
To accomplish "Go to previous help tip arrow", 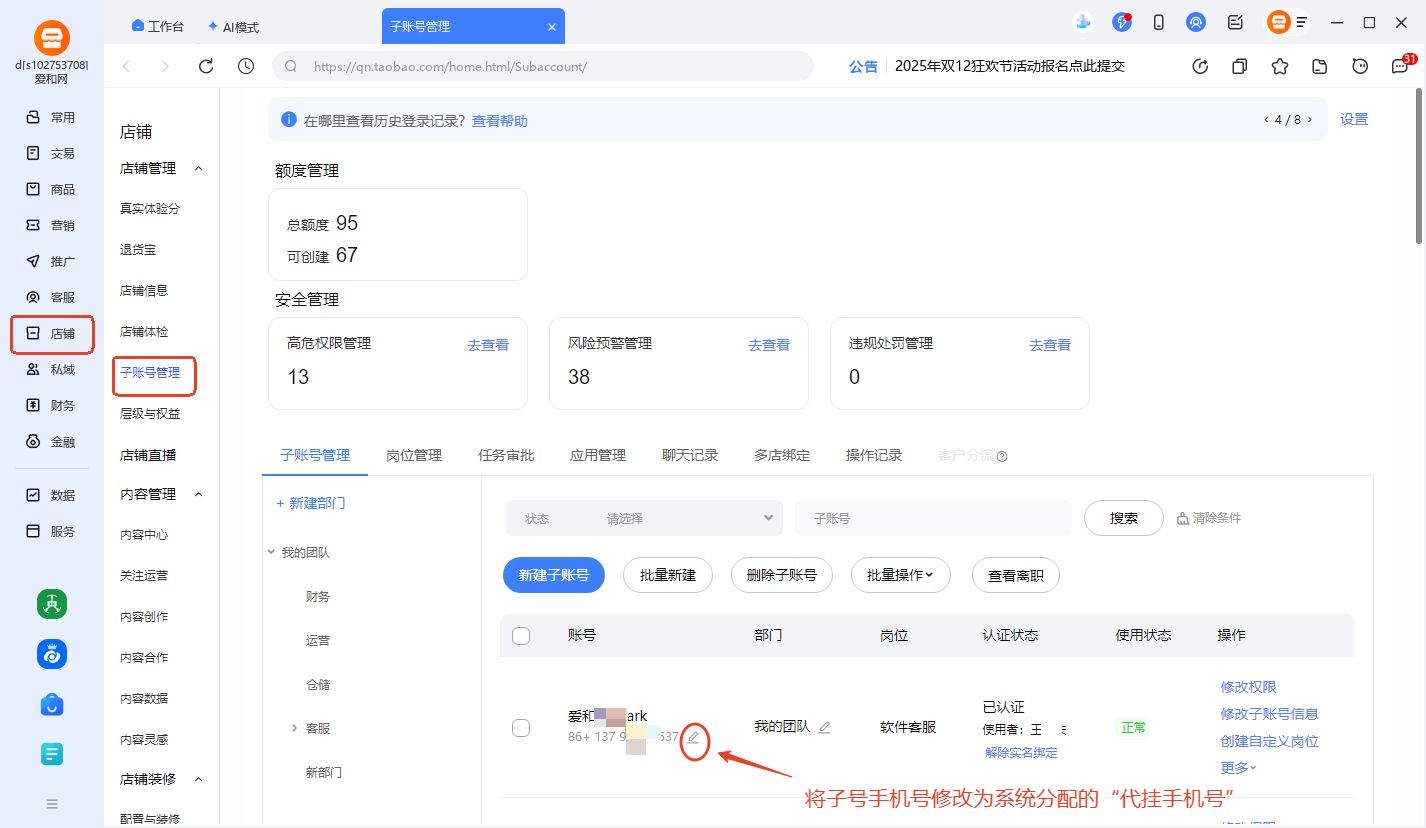I will [1265, 120].
